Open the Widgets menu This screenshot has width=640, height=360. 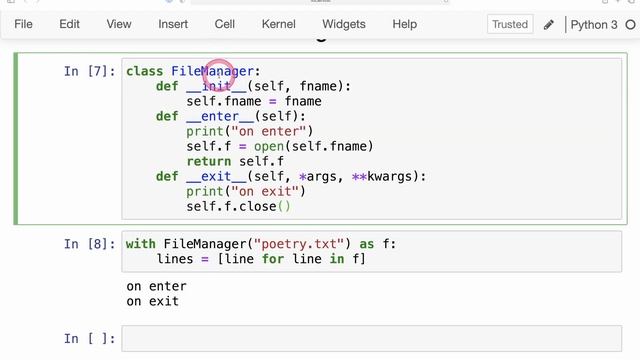(344, 24)
